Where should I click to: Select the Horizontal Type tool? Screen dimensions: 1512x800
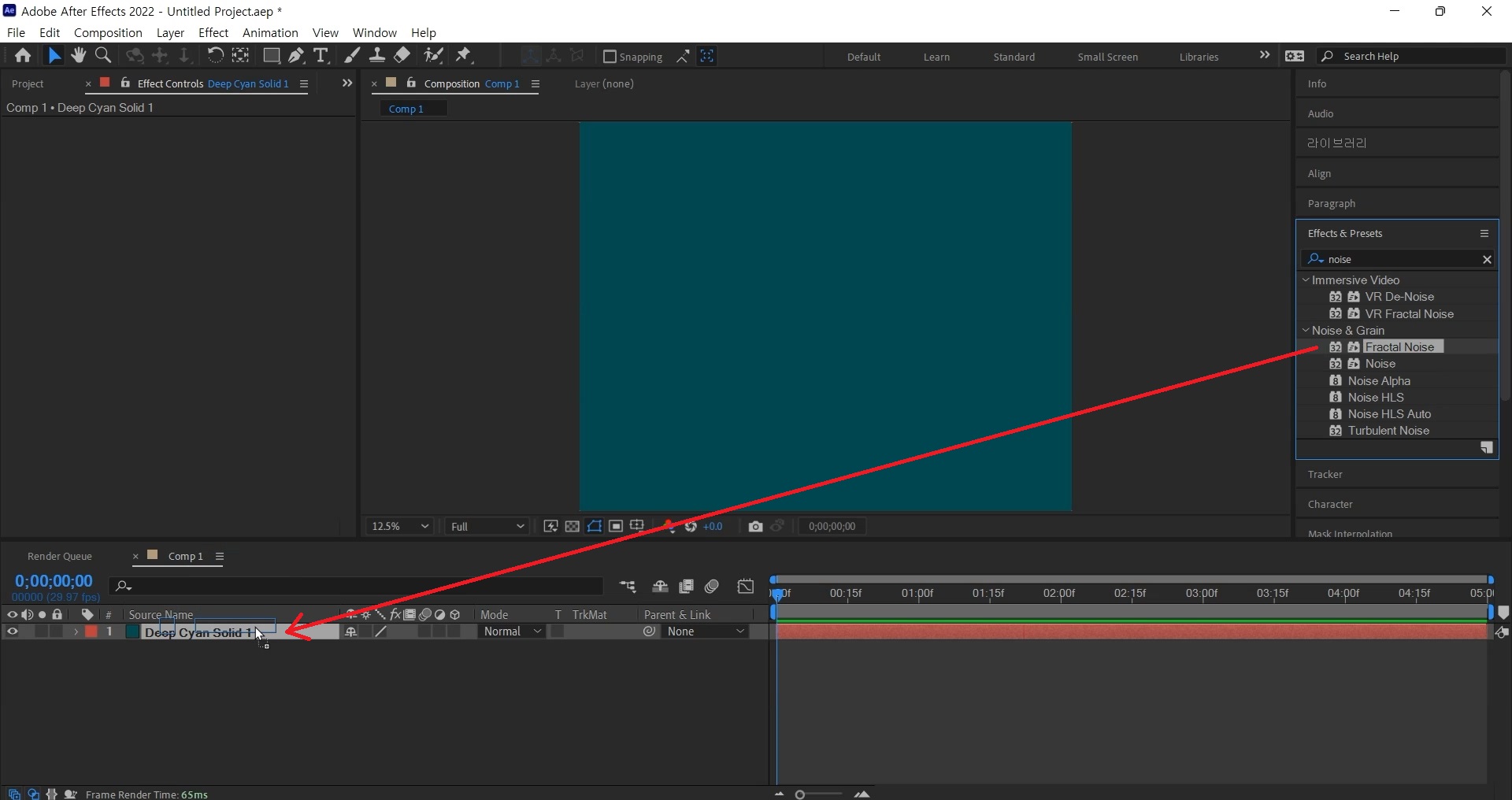[321, 56]
